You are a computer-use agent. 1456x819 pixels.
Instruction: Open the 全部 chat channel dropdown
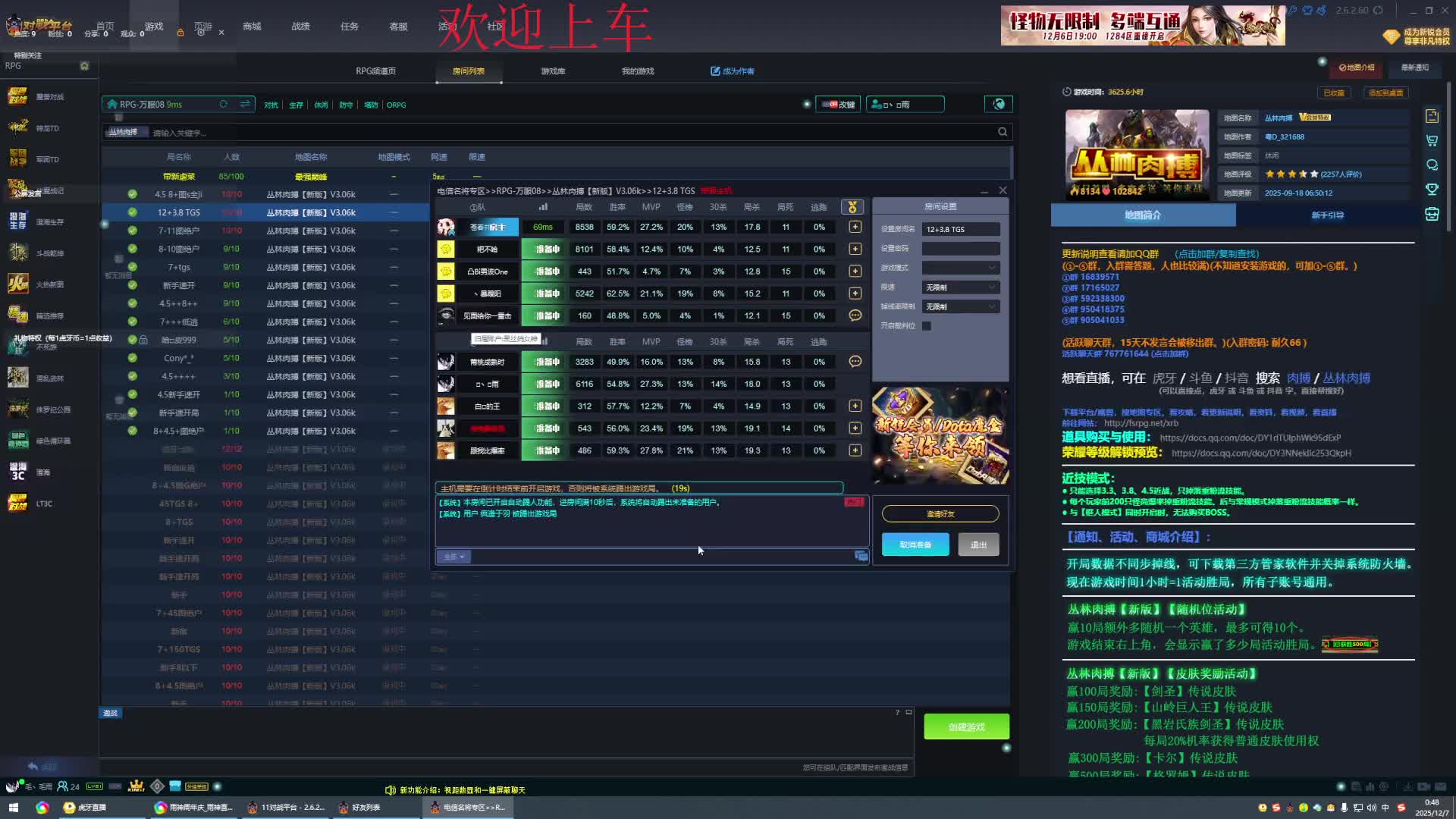click(453, 557)
